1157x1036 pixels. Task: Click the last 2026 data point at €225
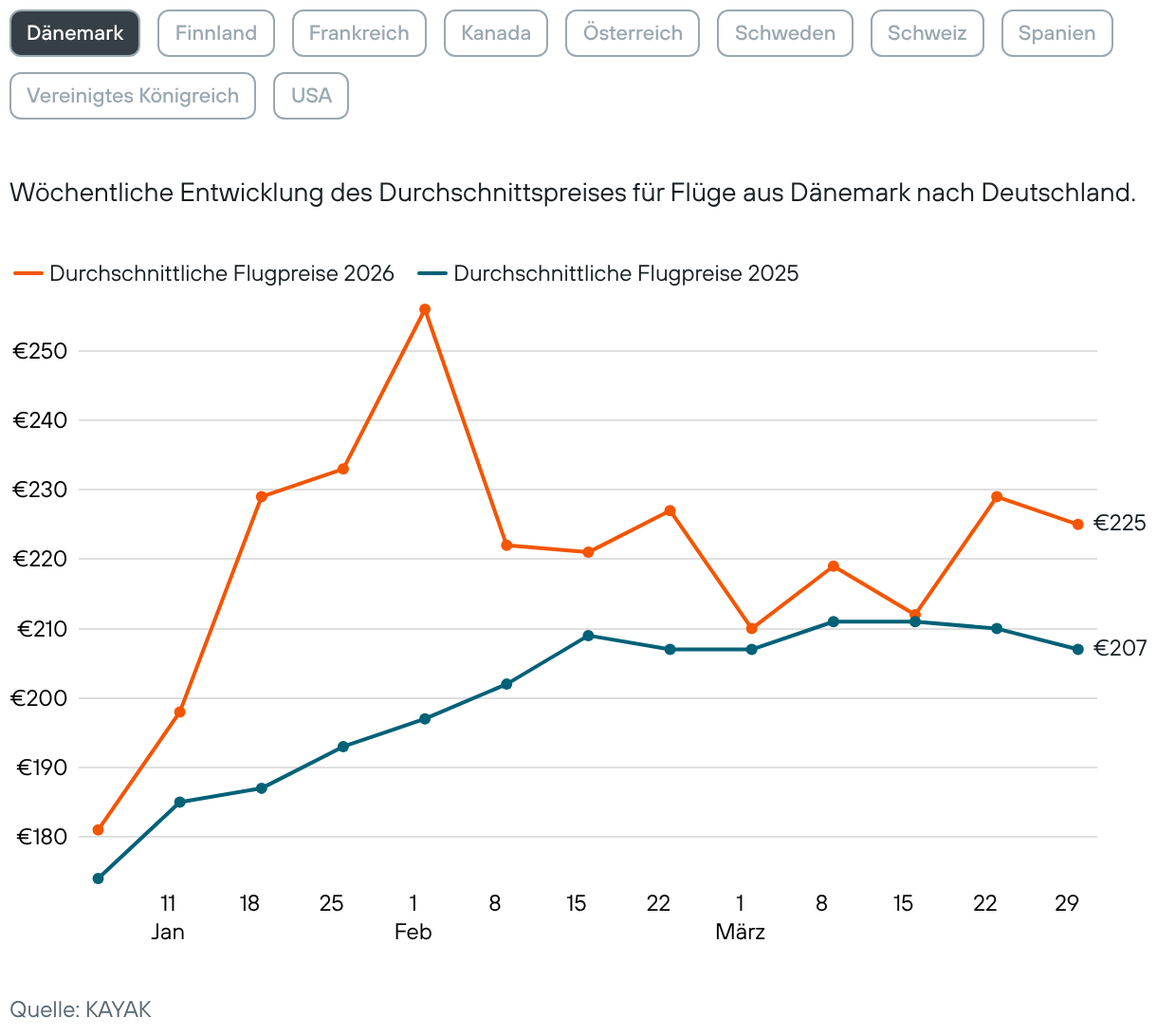[1078, 525]
